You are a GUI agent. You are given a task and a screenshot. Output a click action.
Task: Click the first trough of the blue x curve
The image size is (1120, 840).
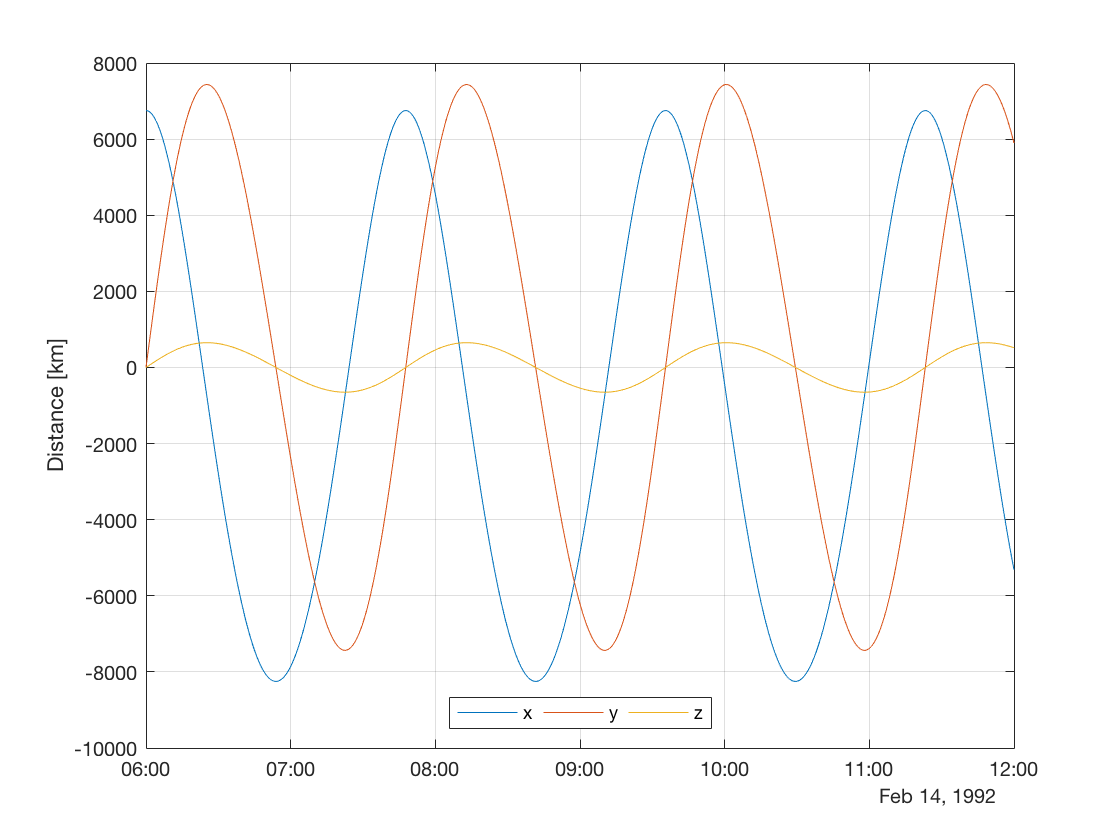(277, 681)
